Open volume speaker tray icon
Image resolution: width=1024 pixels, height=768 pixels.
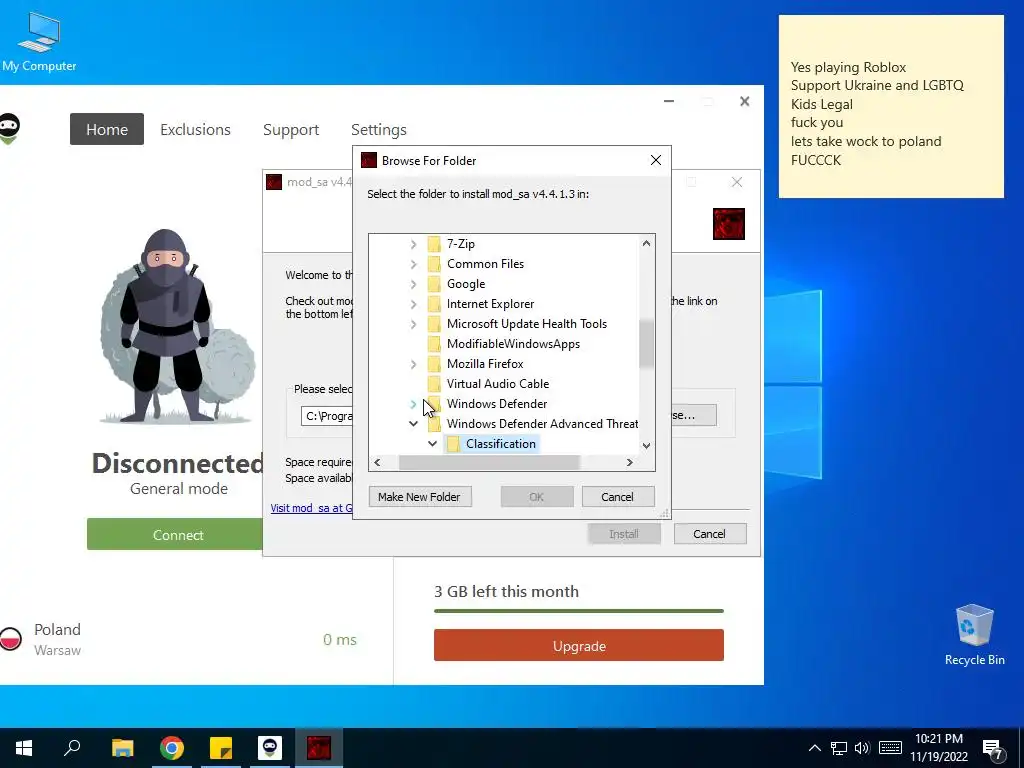[x=862, y=748]
